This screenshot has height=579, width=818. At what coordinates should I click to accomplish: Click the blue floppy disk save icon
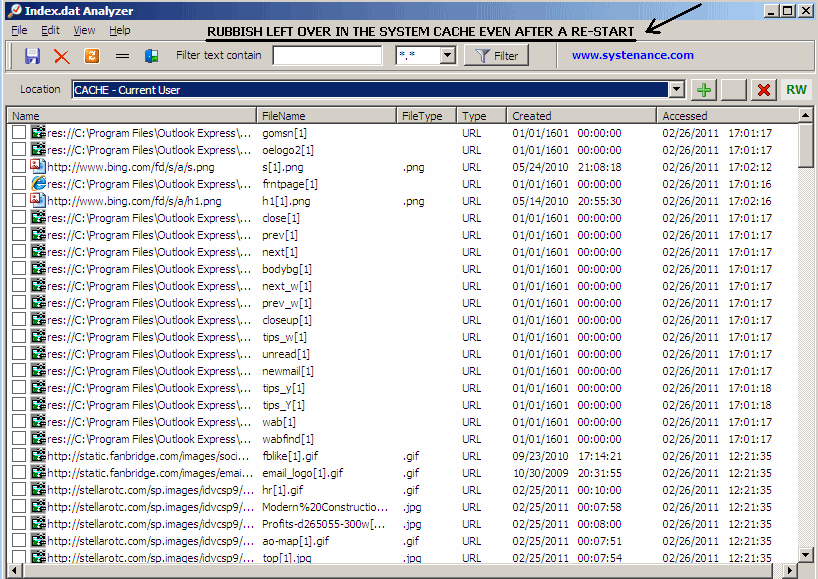click(x=32, y=56)
